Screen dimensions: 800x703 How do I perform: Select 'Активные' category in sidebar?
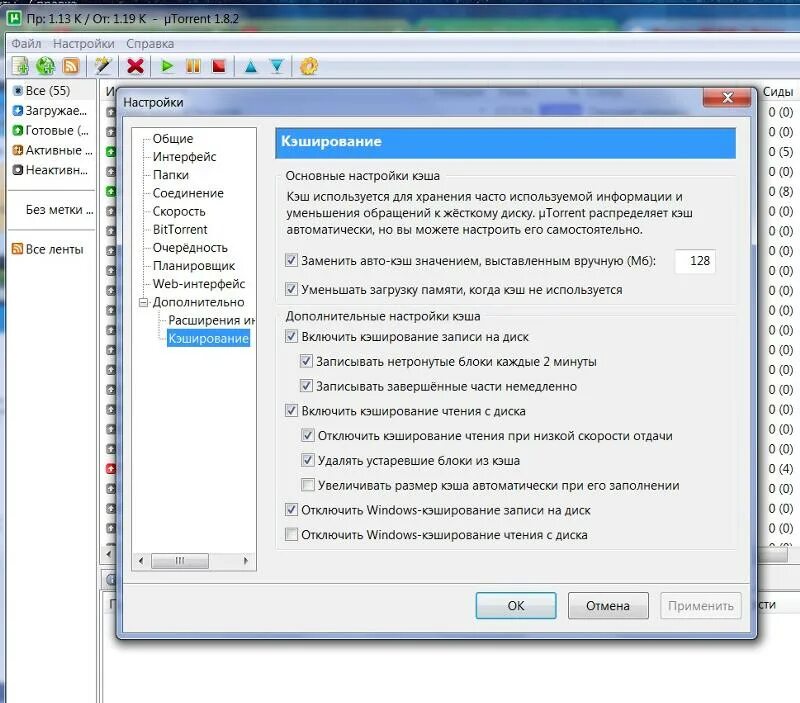tap(53, 150)
